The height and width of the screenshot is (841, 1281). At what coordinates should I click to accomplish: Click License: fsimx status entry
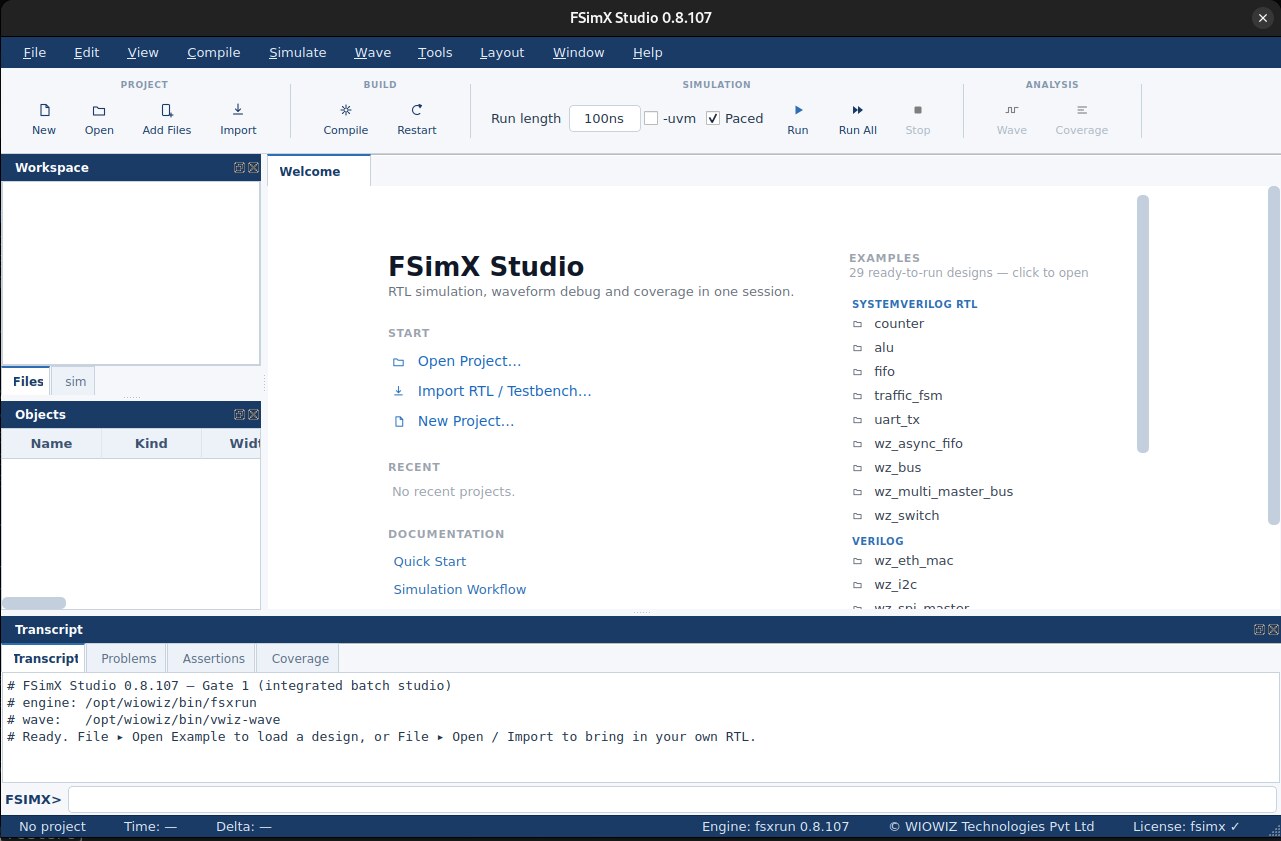(1186, 827)
